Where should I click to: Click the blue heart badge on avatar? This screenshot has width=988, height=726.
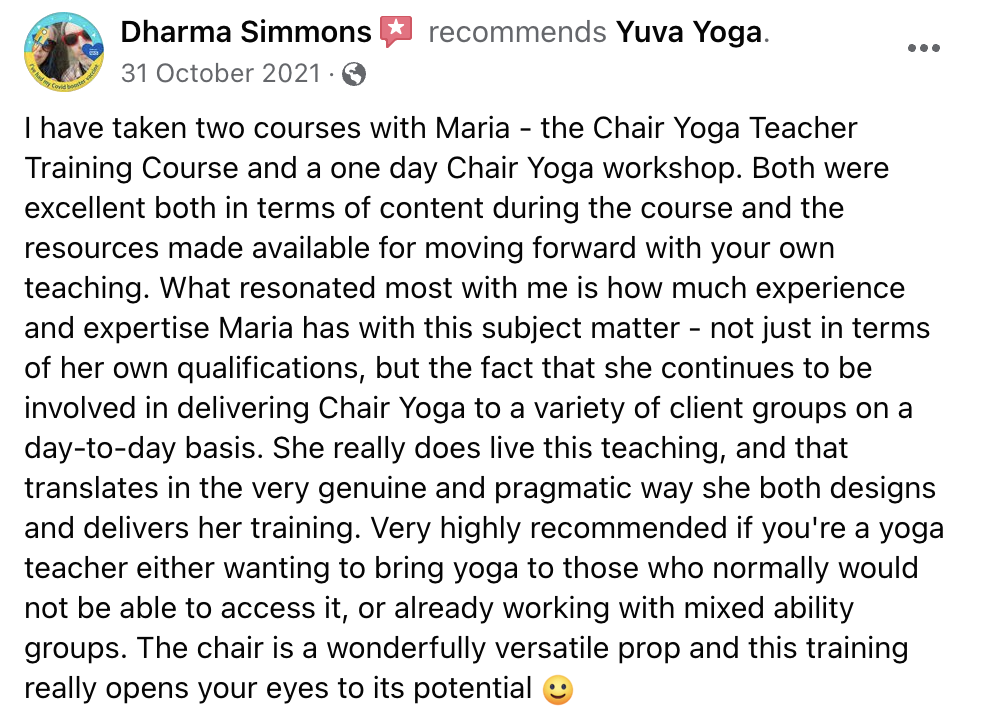click(x=93, y=52)
